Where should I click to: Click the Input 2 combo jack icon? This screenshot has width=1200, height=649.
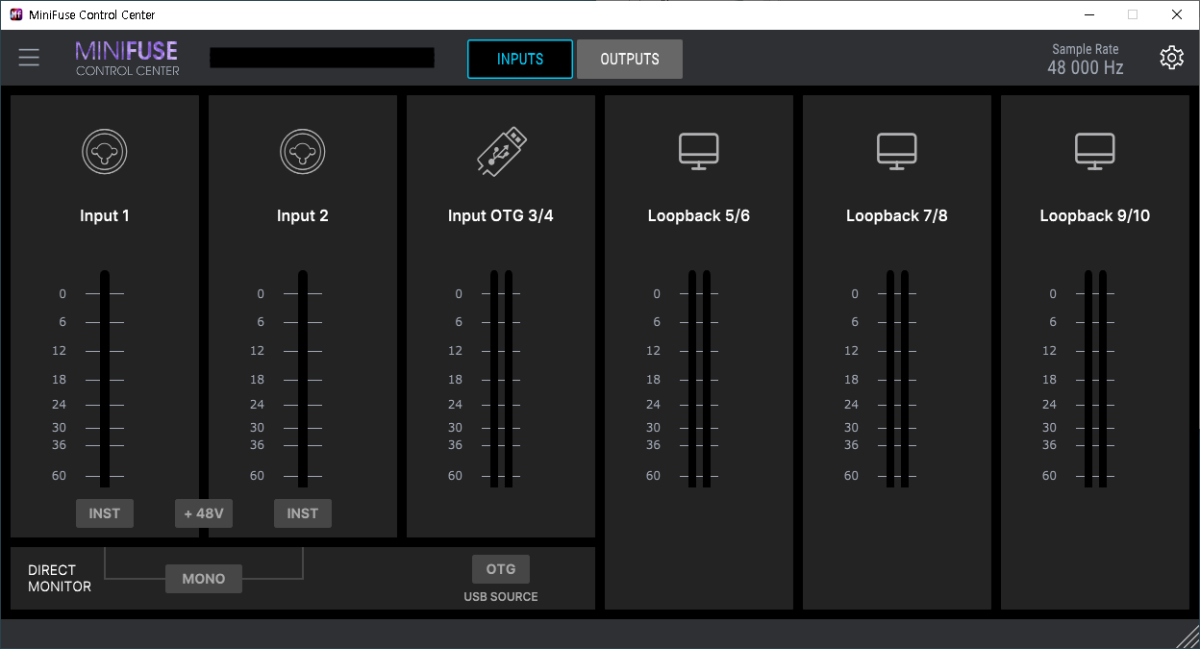303,152
